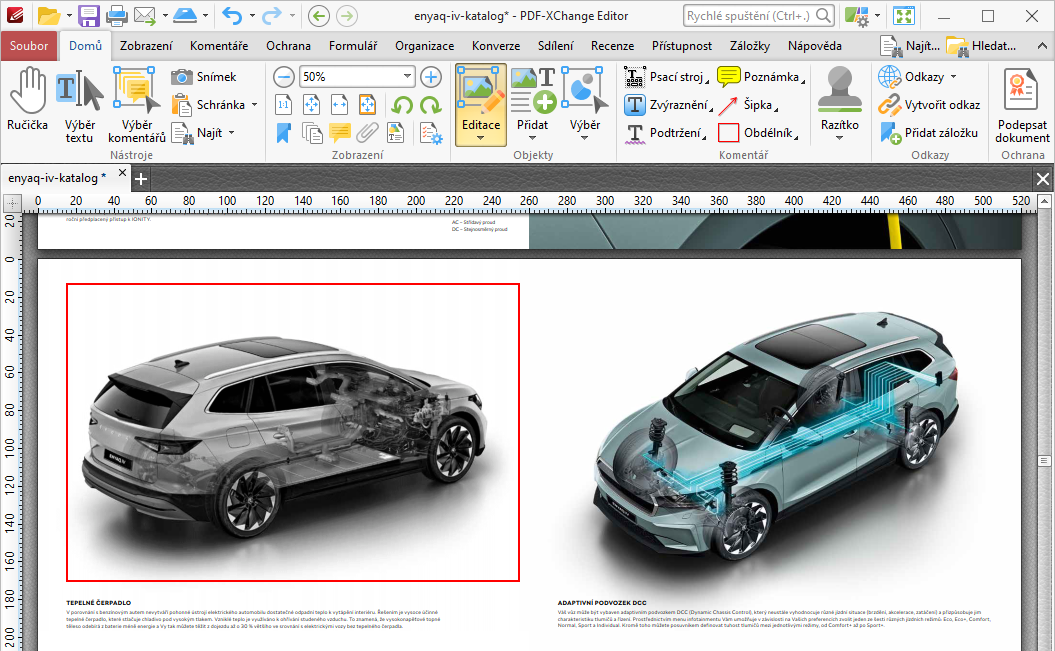Show the content pane icon
This screenshot has height=651, width=1055.
pos(395,133)
